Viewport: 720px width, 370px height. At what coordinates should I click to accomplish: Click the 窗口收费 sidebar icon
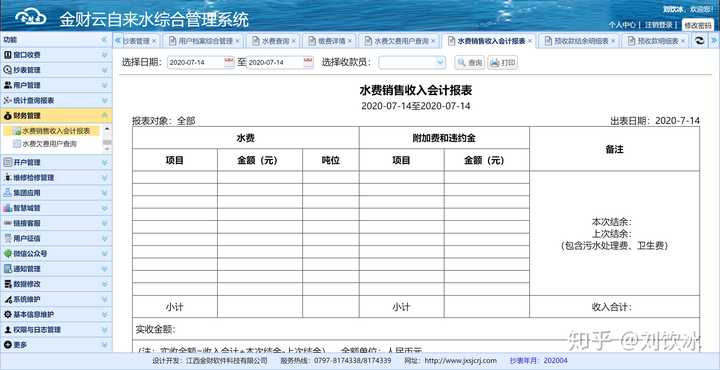pos(7,55)
